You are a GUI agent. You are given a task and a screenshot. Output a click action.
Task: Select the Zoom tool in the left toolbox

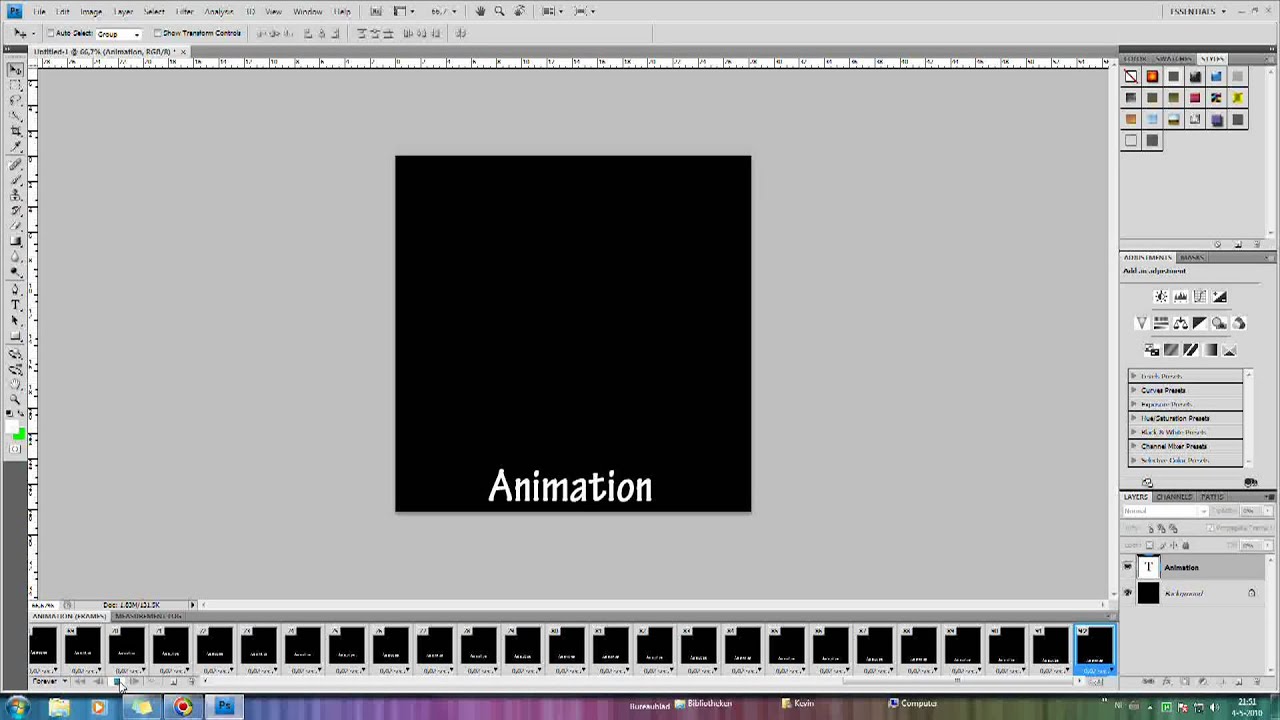[17, 400]
